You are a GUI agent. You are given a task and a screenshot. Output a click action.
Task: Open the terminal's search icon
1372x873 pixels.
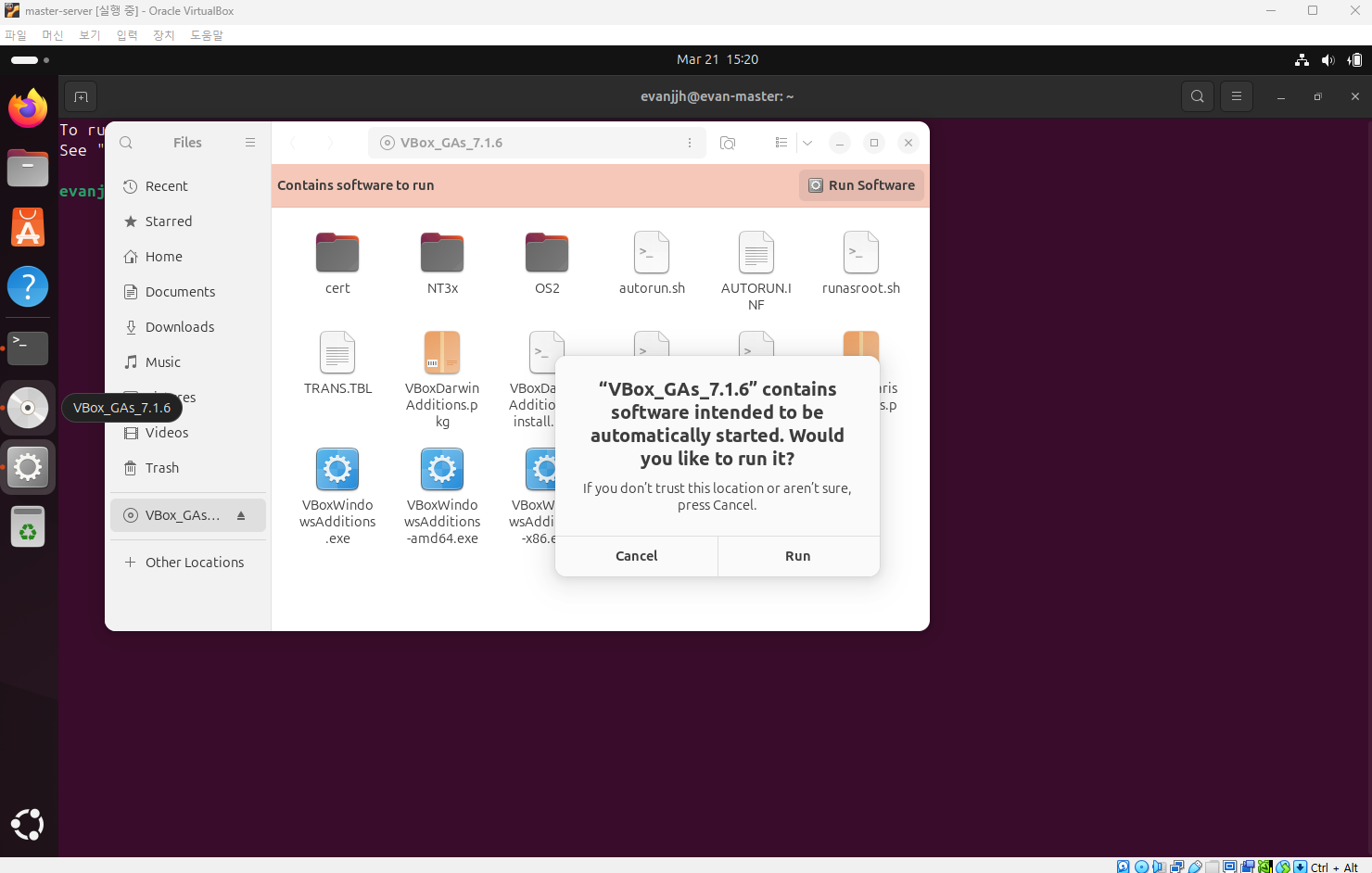[x=1198, y=96]
